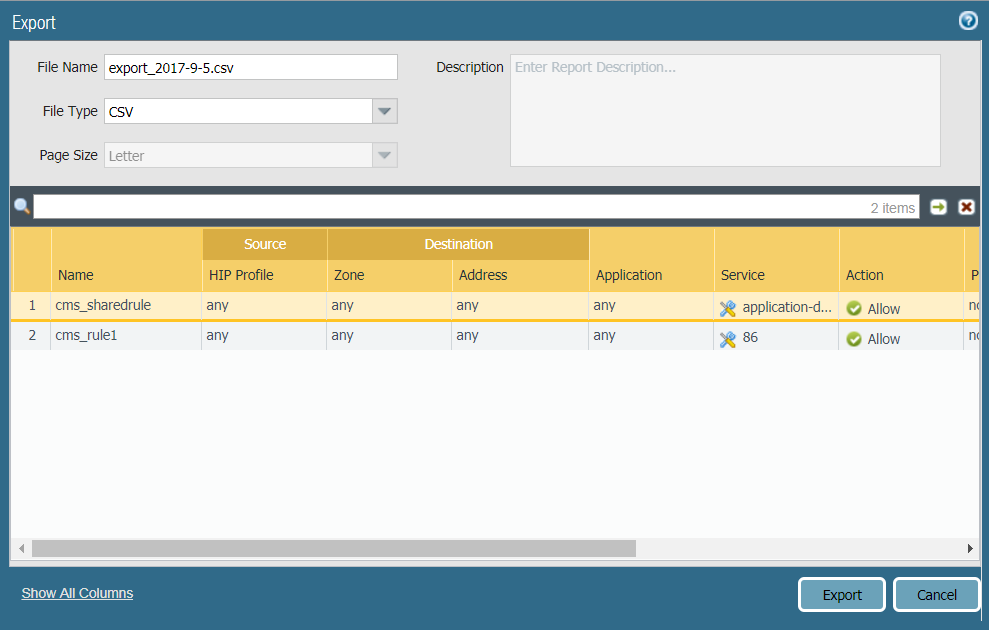Click the Description text area
The height and width of the screenshot is (630, 989).
(x=725, y=110)
